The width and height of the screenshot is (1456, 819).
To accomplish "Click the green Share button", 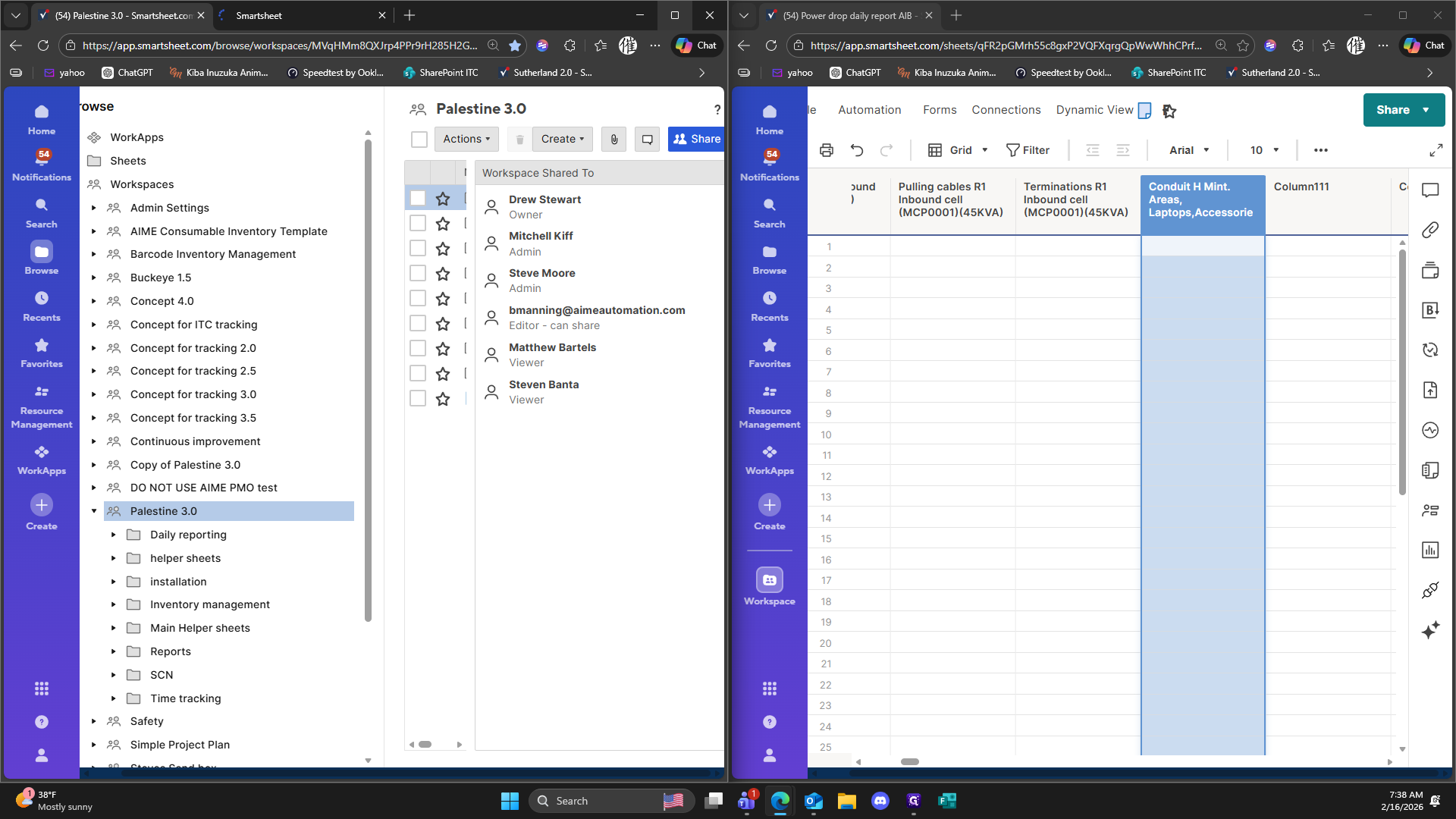I will (1393, 110).
